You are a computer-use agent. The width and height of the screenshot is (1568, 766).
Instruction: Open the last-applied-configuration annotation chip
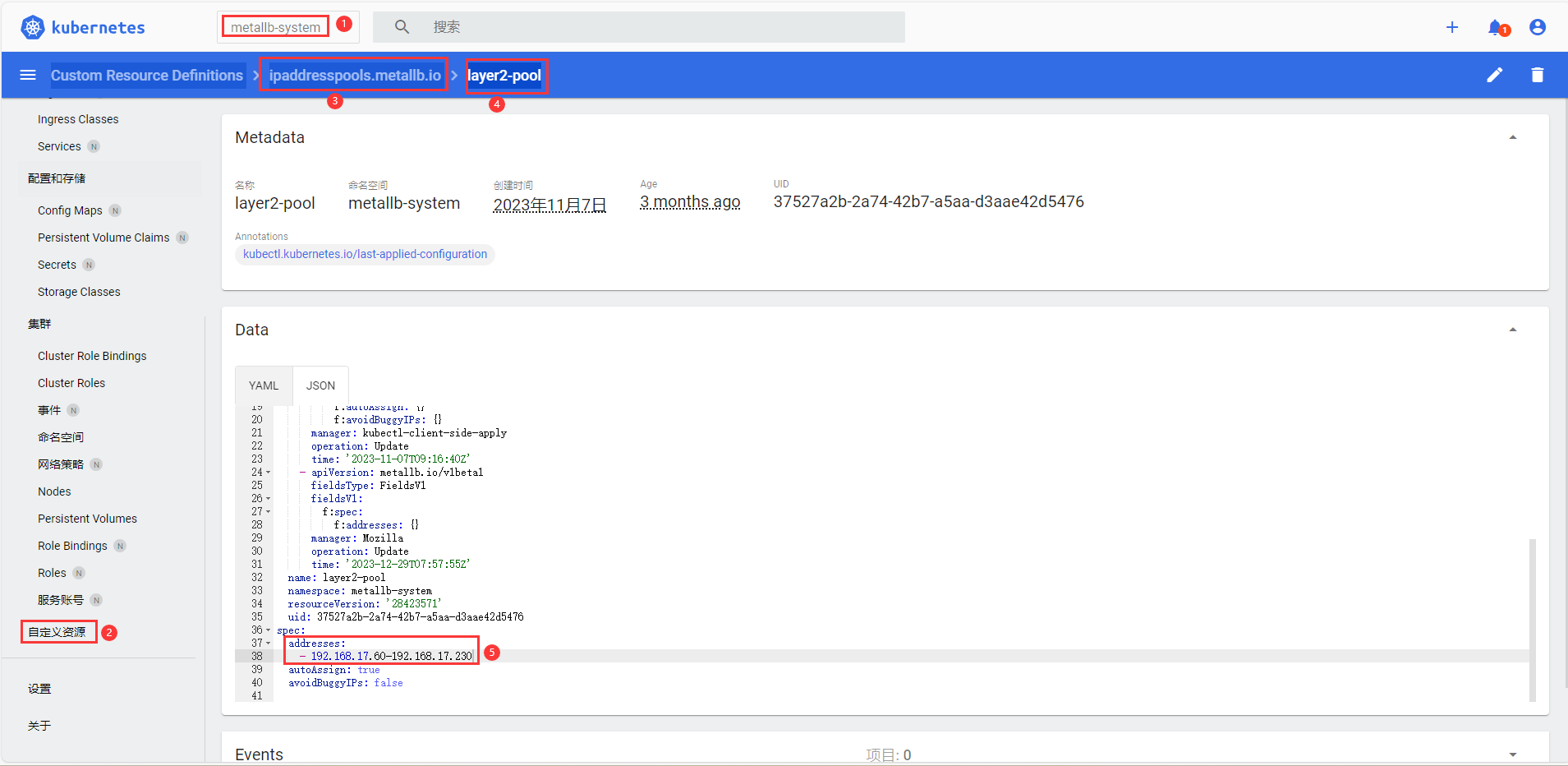[x=365, y=254]
